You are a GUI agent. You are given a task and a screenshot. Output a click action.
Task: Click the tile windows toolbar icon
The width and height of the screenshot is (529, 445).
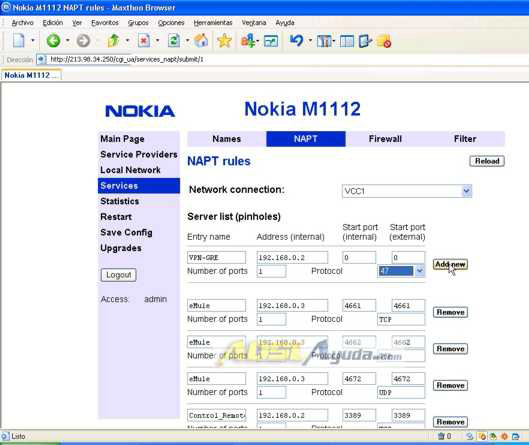pos(347,41)
